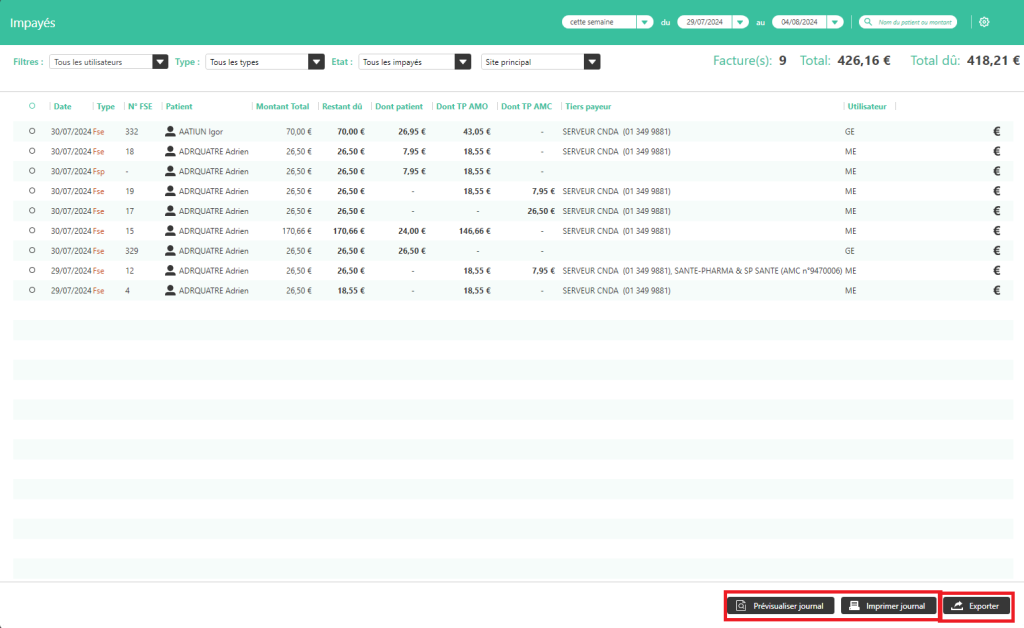Expand the 'Tous les utilisateurs' dropdown
This screenshot has height=628, width=1024.
click(x=160, y=62)
